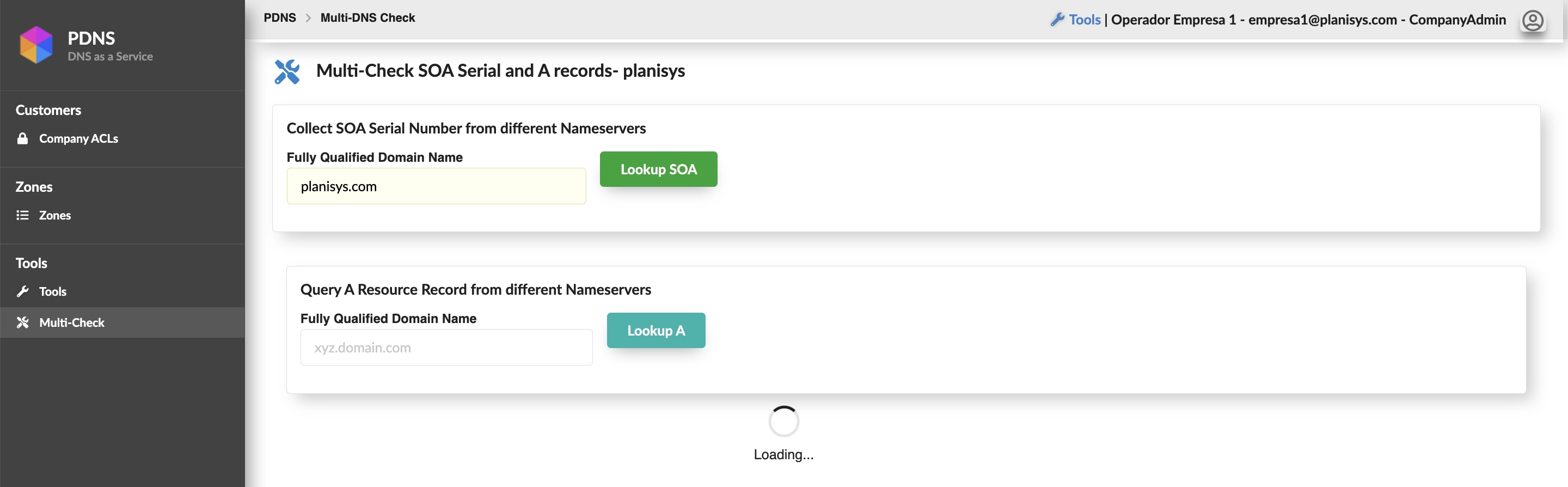Screen dimensions: 1568x487
Task: Open the Tools sidebar menu item
Action: [x=53, y=291]
